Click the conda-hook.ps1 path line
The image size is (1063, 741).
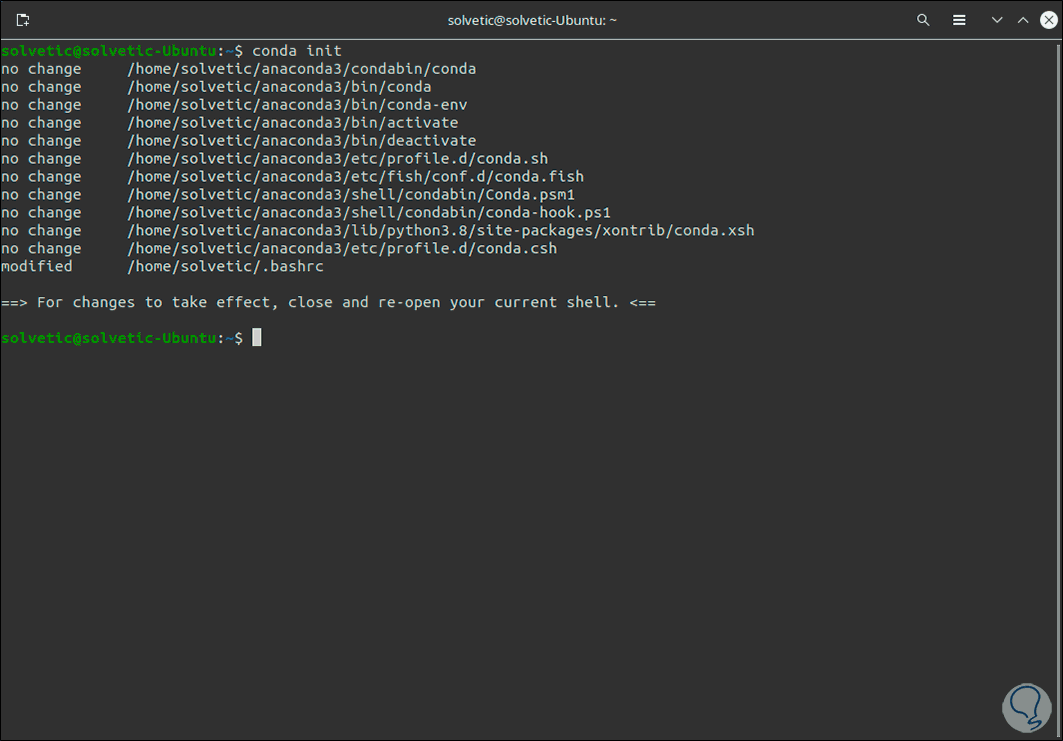tap(369, 213)
